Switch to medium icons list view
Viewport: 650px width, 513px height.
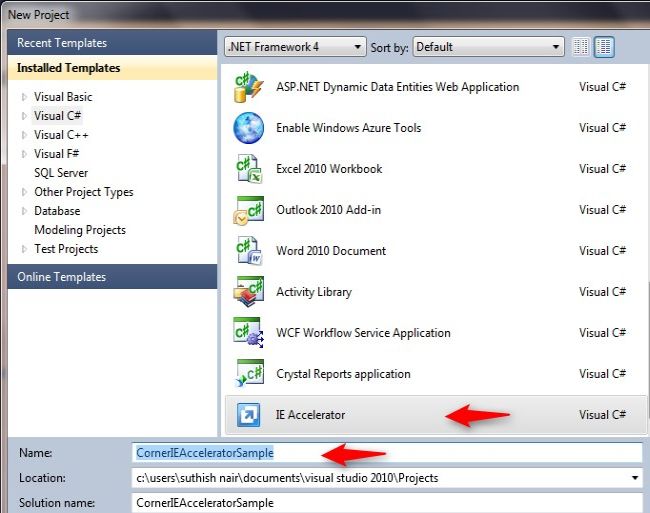tap(604, 47)
